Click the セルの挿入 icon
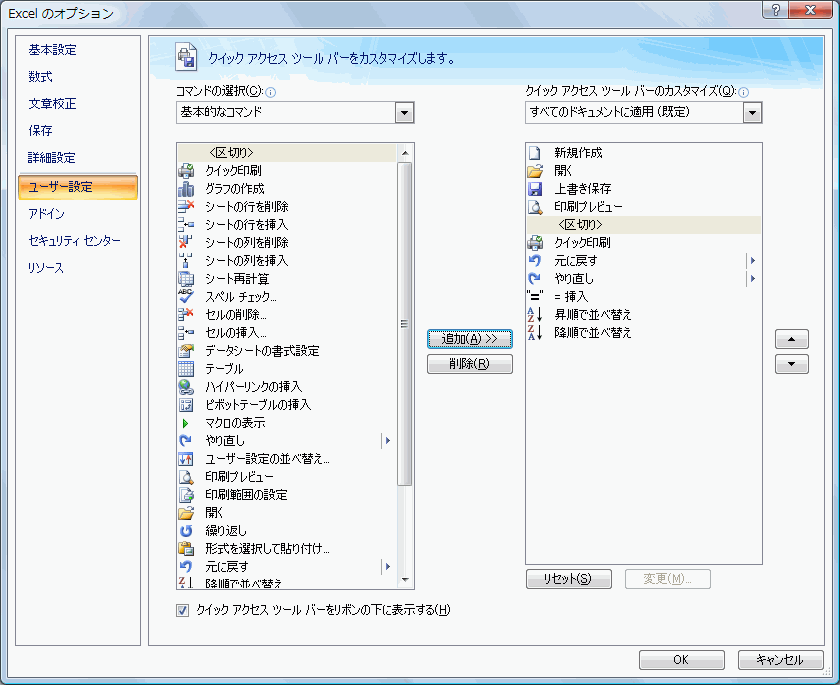840x685 pixels. 186,333
